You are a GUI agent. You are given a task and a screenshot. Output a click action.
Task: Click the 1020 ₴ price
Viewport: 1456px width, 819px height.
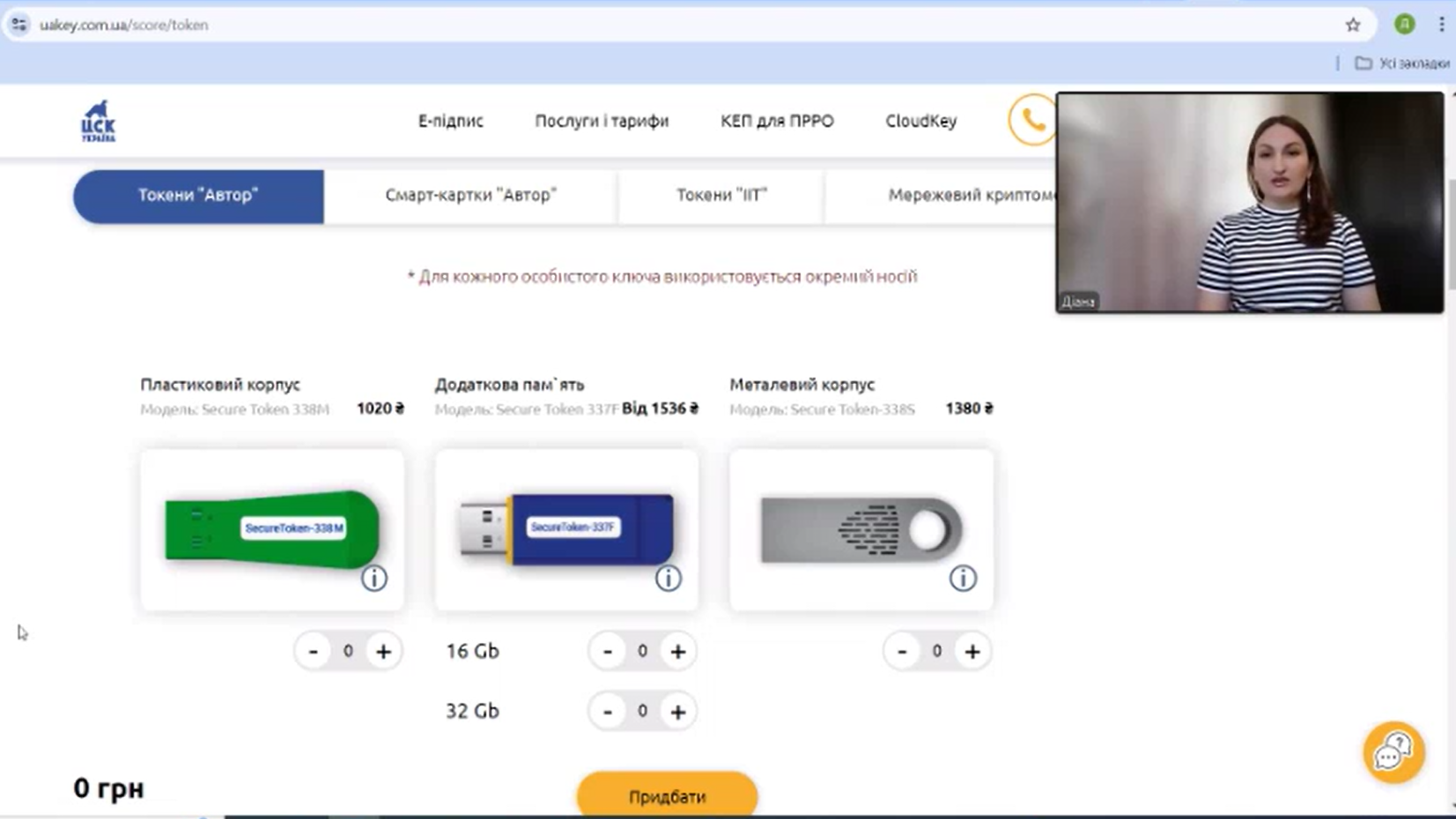[x=381, y=409]
